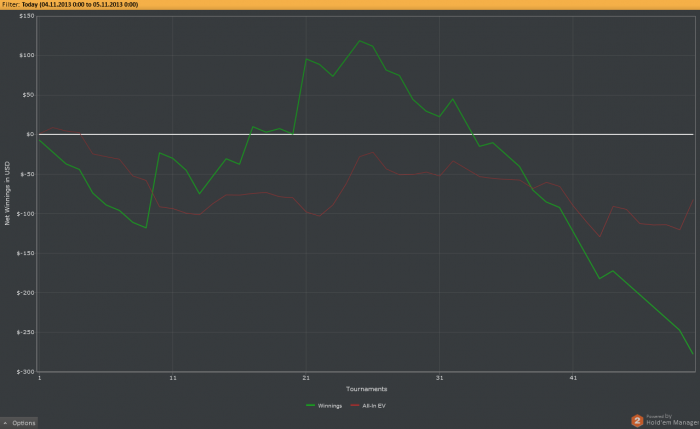
Task: Click the x-axis label 11
Action: [173, 378]
